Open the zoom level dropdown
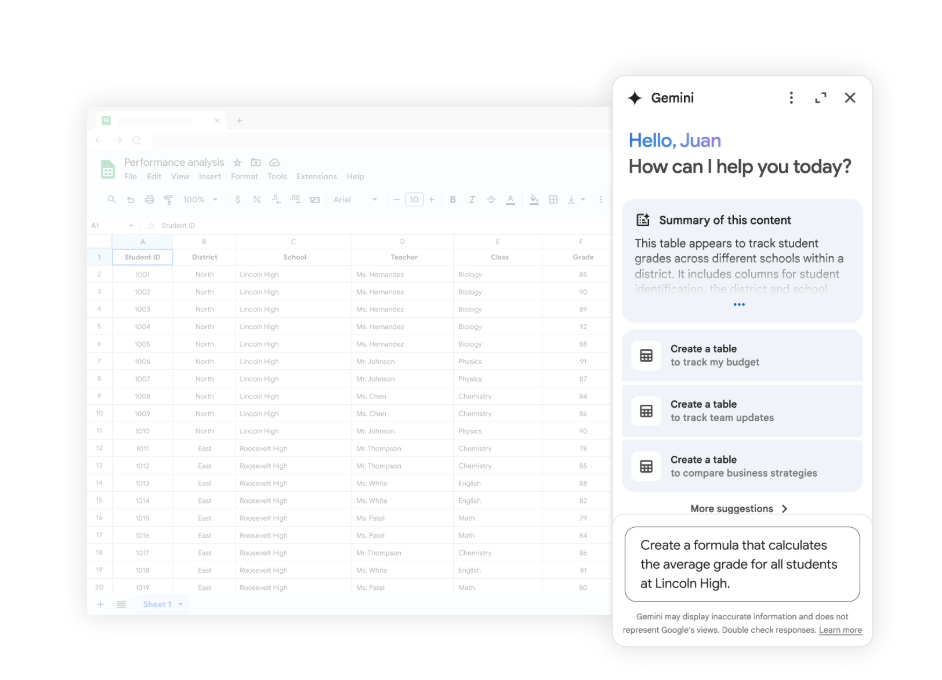The height and width of the screenshot is (680, 942). (200, 199)
